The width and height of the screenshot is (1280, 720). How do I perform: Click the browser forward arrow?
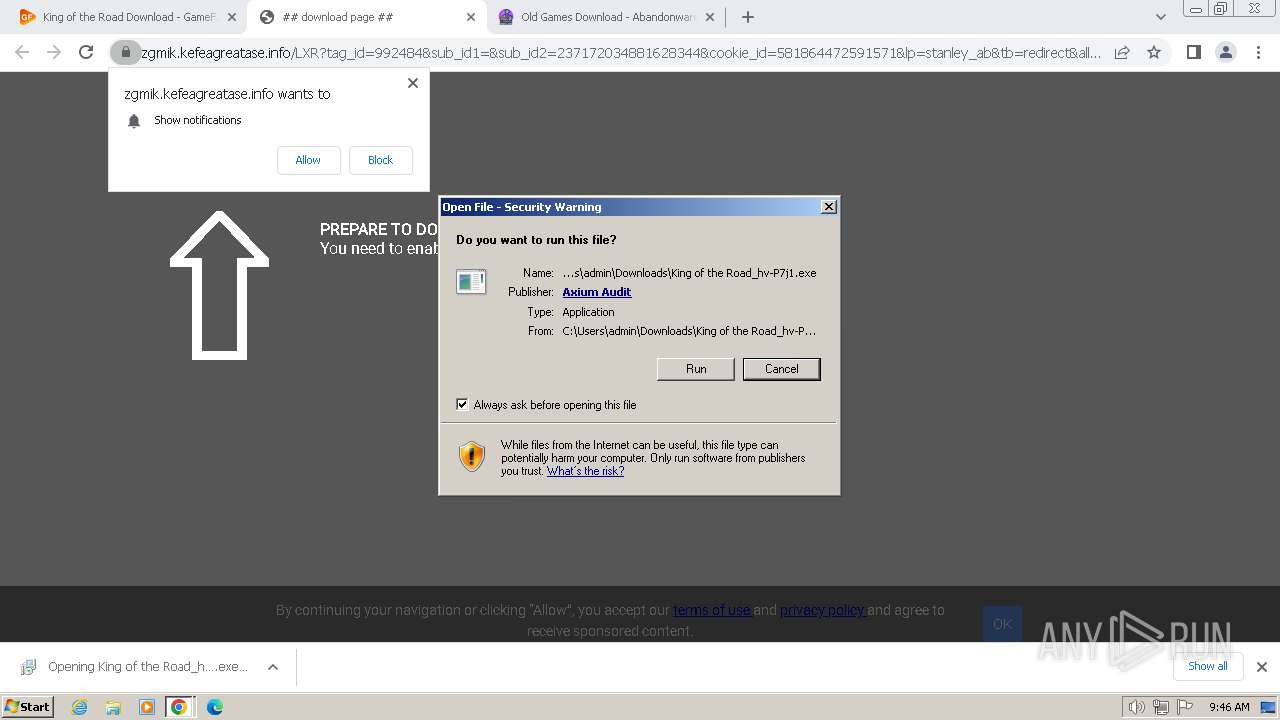coord(54,53)
